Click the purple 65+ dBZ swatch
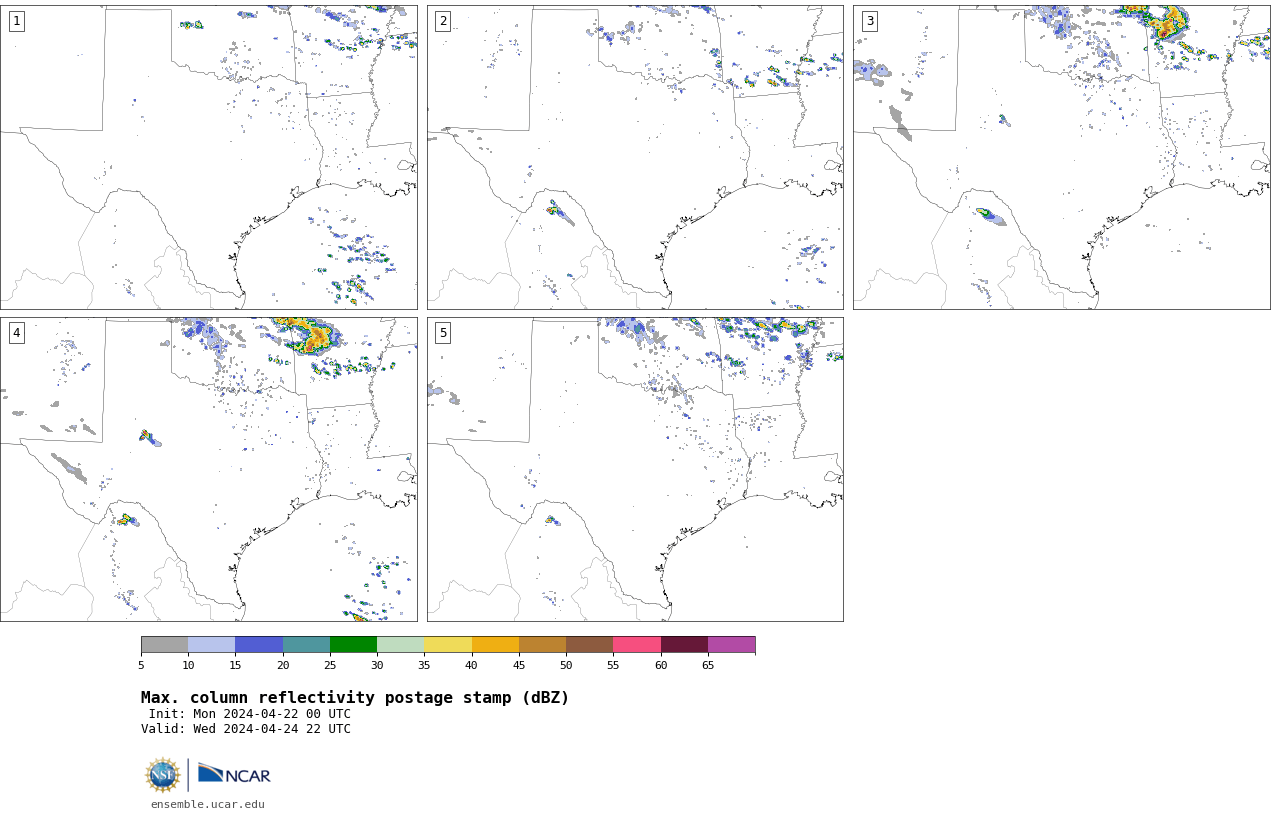Viewport: 1280px width, 815px height. click(x=731, y=644)
